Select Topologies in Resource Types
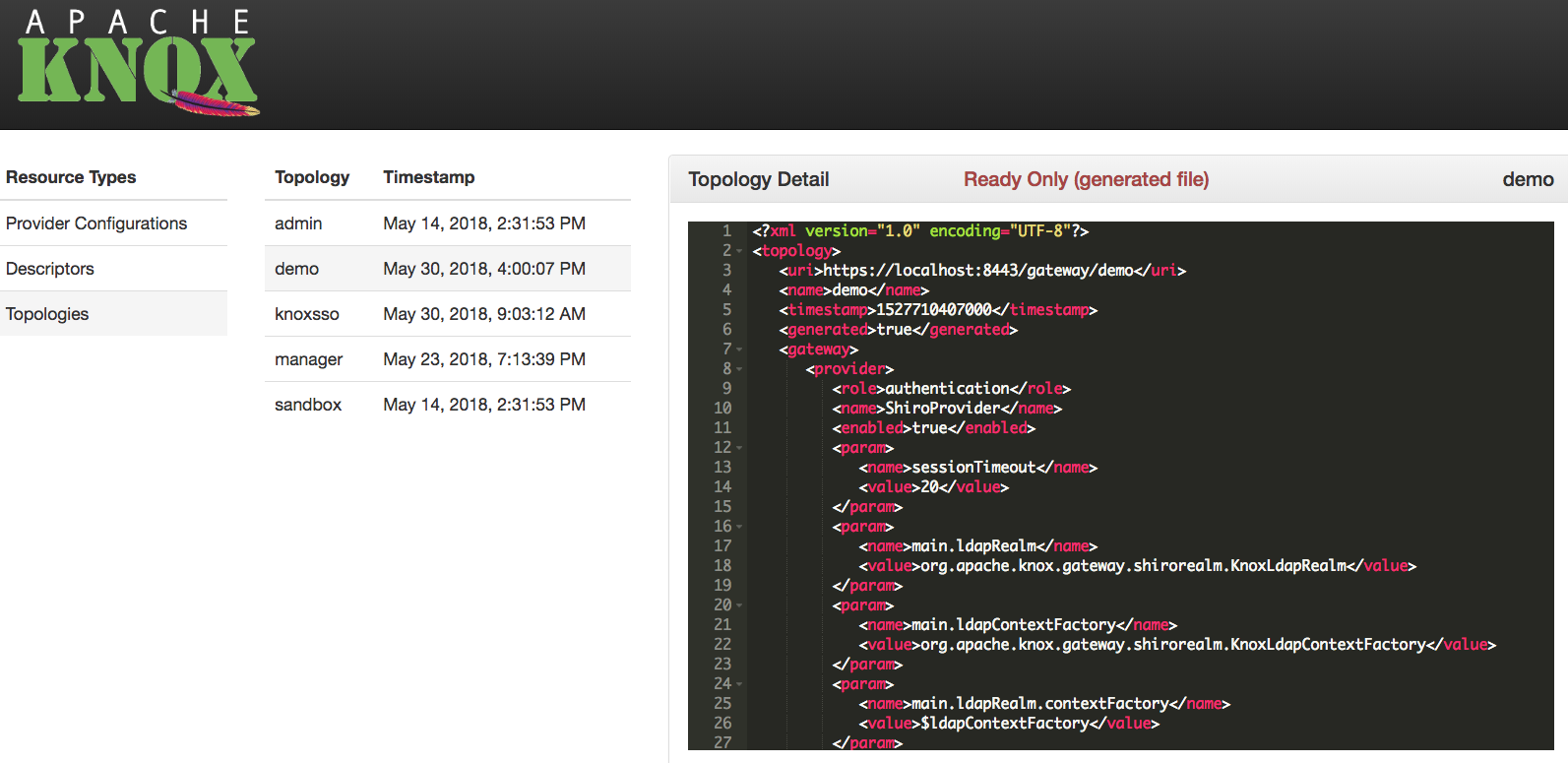This screenshot has height=763, width=1568. (x=47, y=314)
